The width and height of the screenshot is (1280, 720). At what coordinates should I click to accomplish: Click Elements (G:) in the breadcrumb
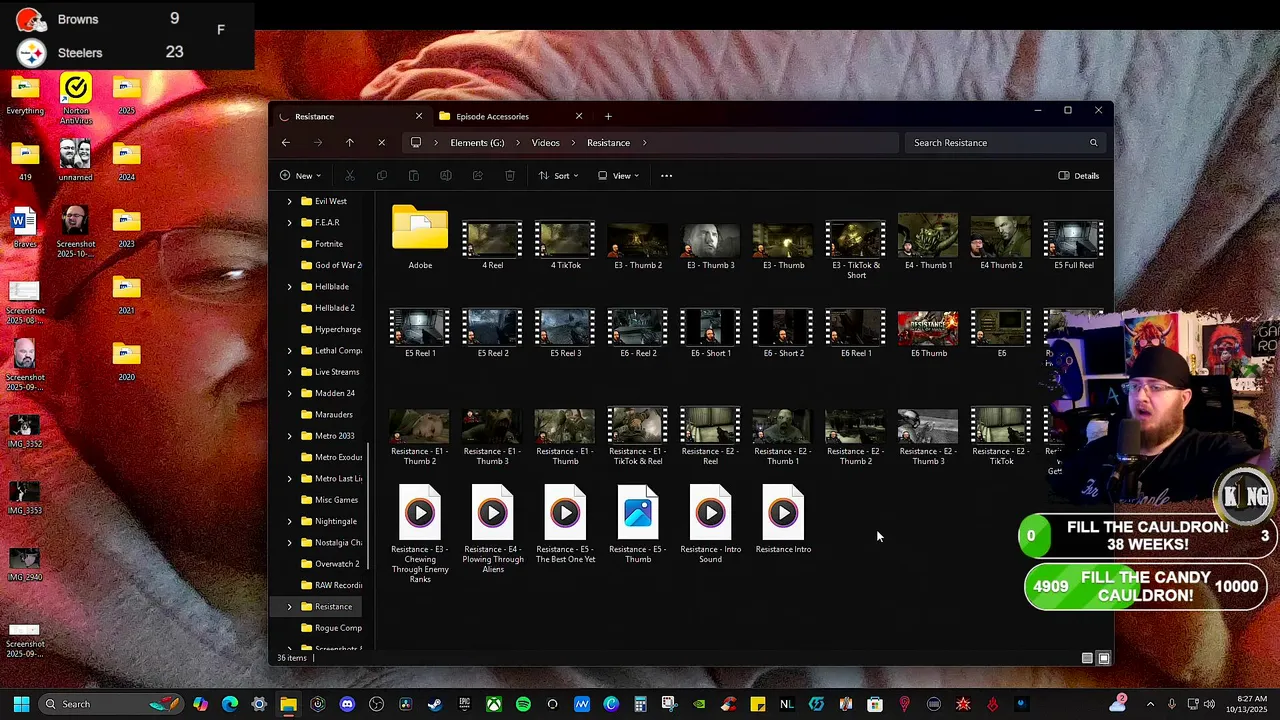pos(477,143)
